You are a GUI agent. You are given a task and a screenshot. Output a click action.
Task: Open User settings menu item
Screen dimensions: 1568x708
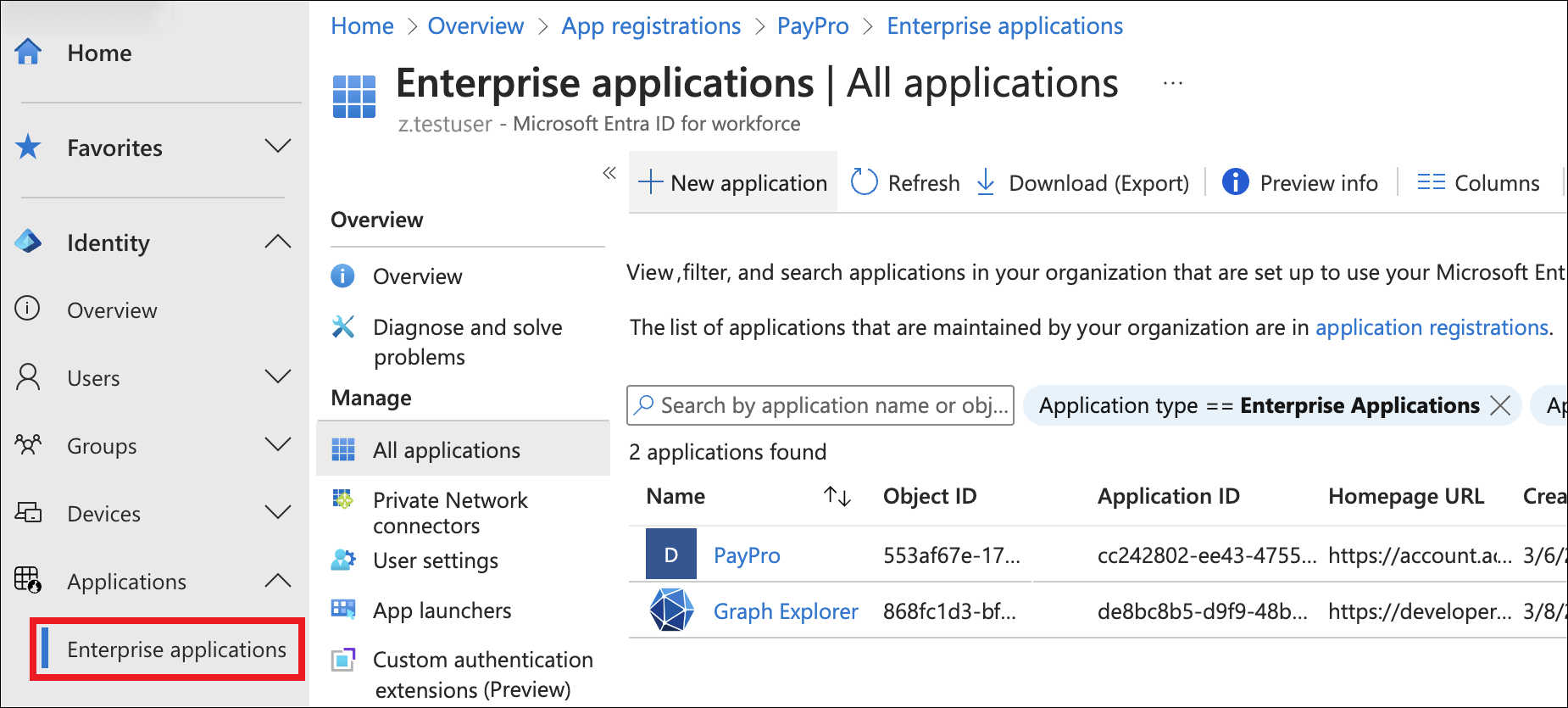[x=436, y=560]
